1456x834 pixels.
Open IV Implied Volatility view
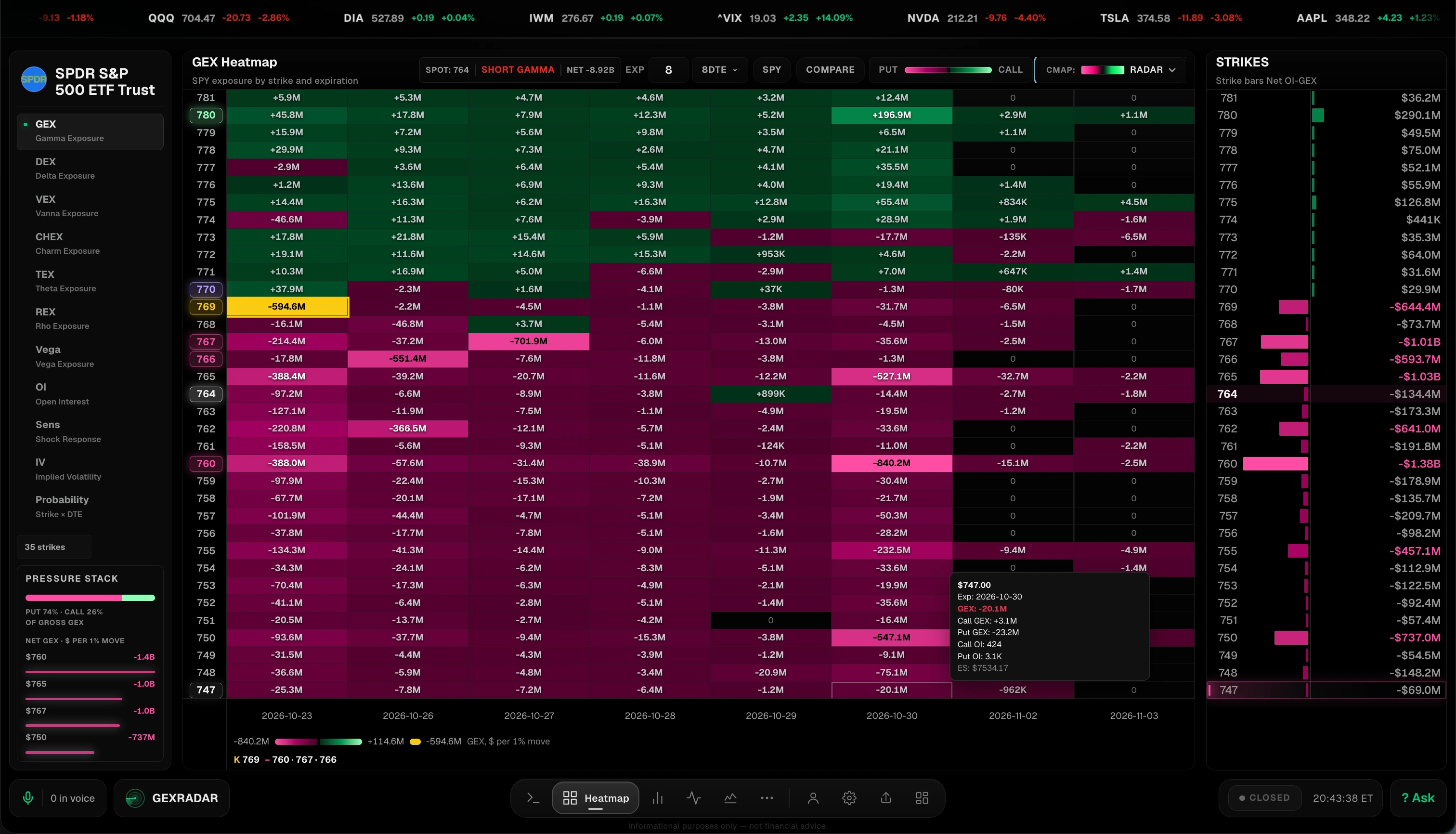point(90,469)
